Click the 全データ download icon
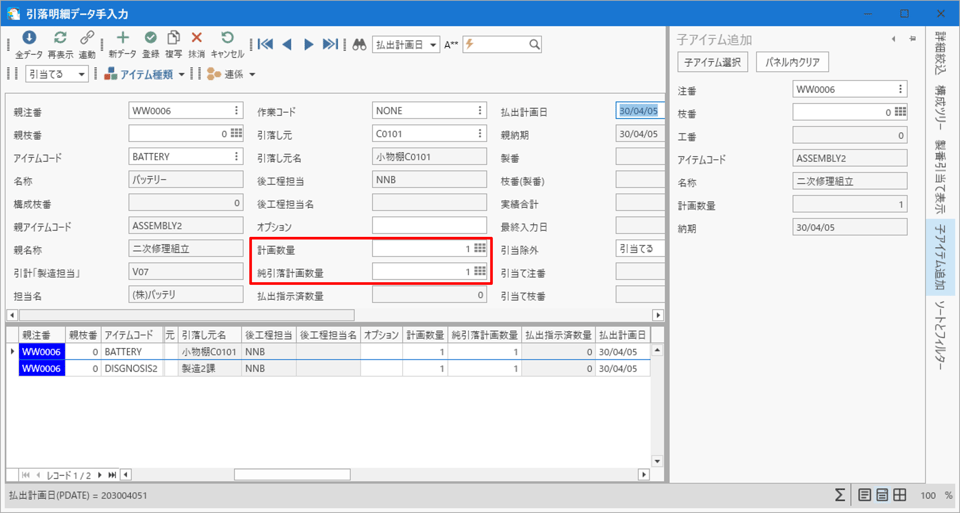This screenshot has width=960, height=513. pos(29,39)
